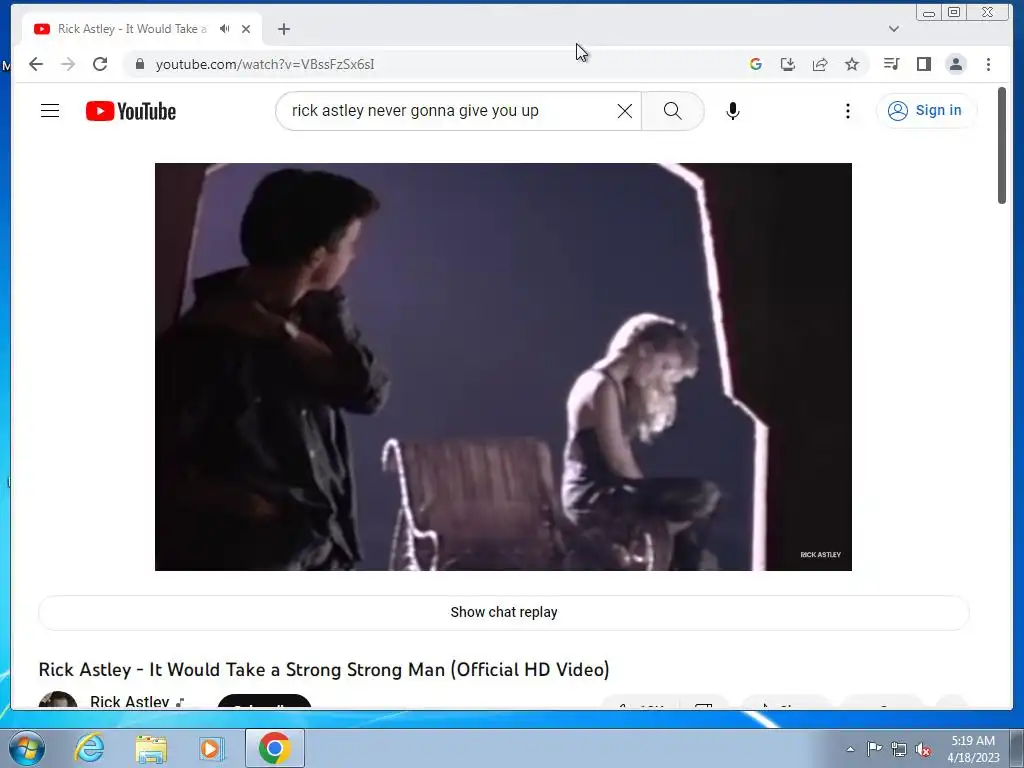Viewport: 1024px width, 768px height.
Task: Open a new tab with the plus button
Action: [x=283, y=29]
